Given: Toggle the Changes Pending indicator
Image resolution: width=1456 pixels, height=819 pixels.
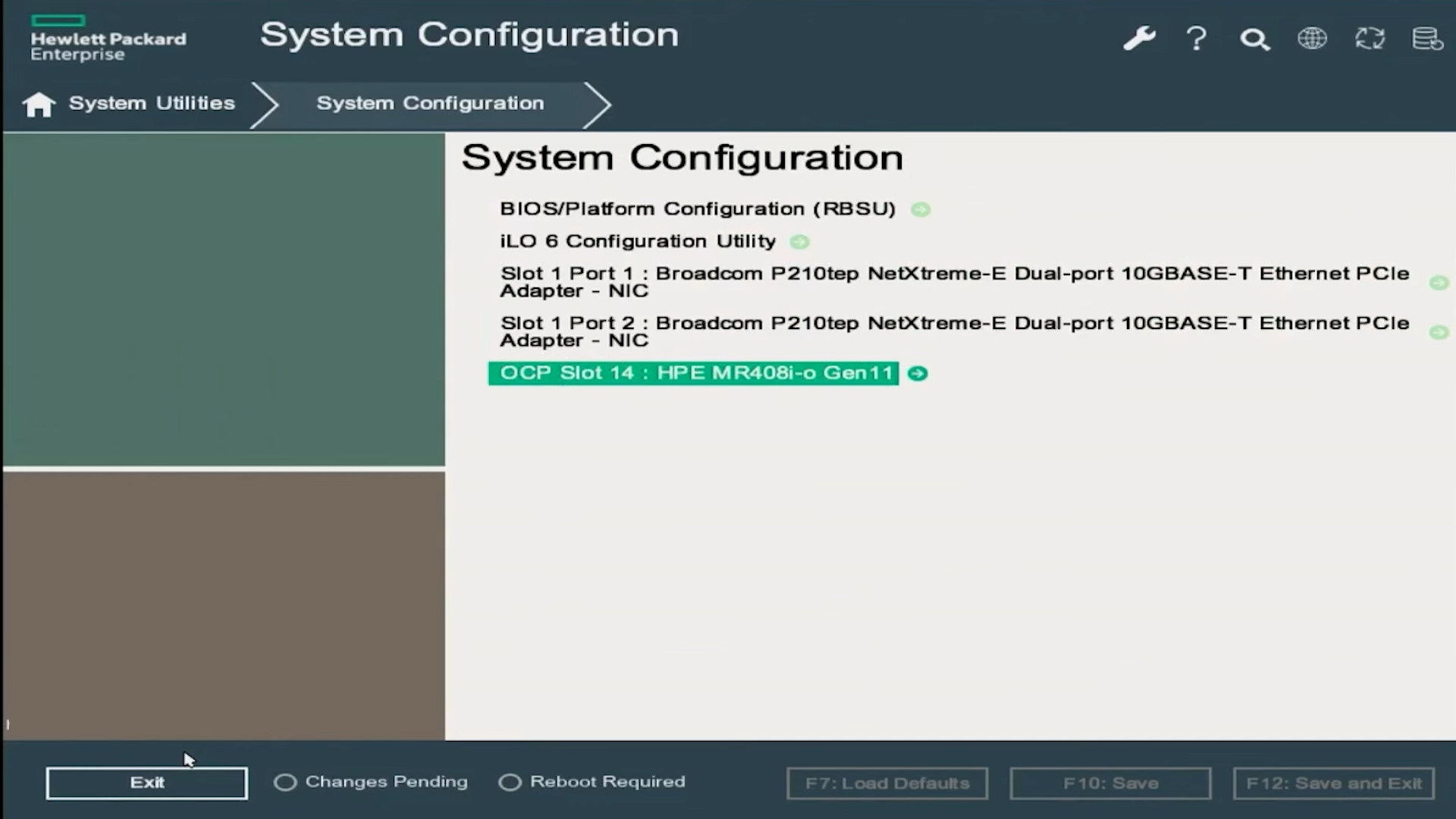Looking at the screenshot, I should pos(285,782).
